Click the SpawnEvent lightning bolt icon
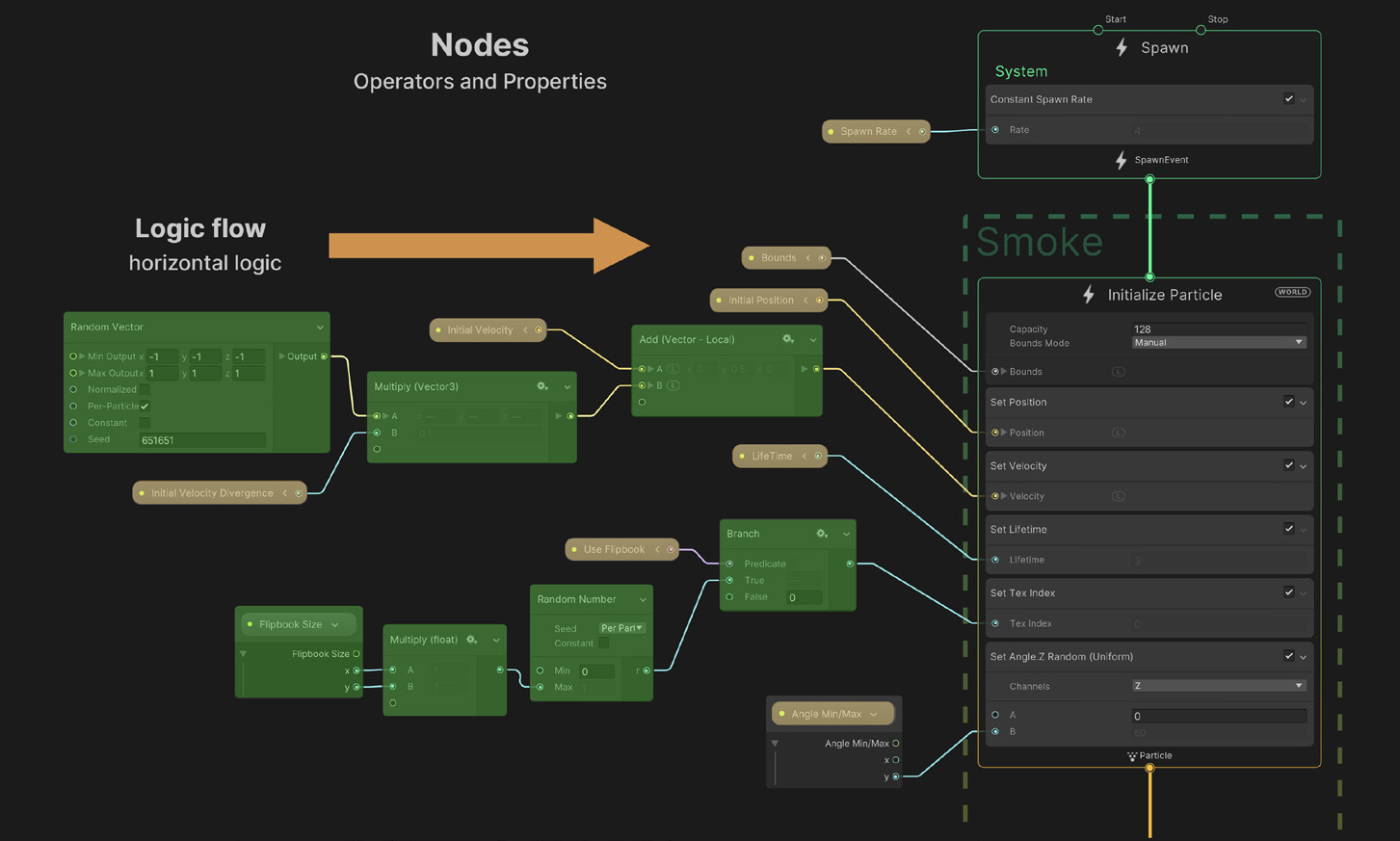Image resolution: width=1400 pixels, height=841 pixels. point(1121,161)
